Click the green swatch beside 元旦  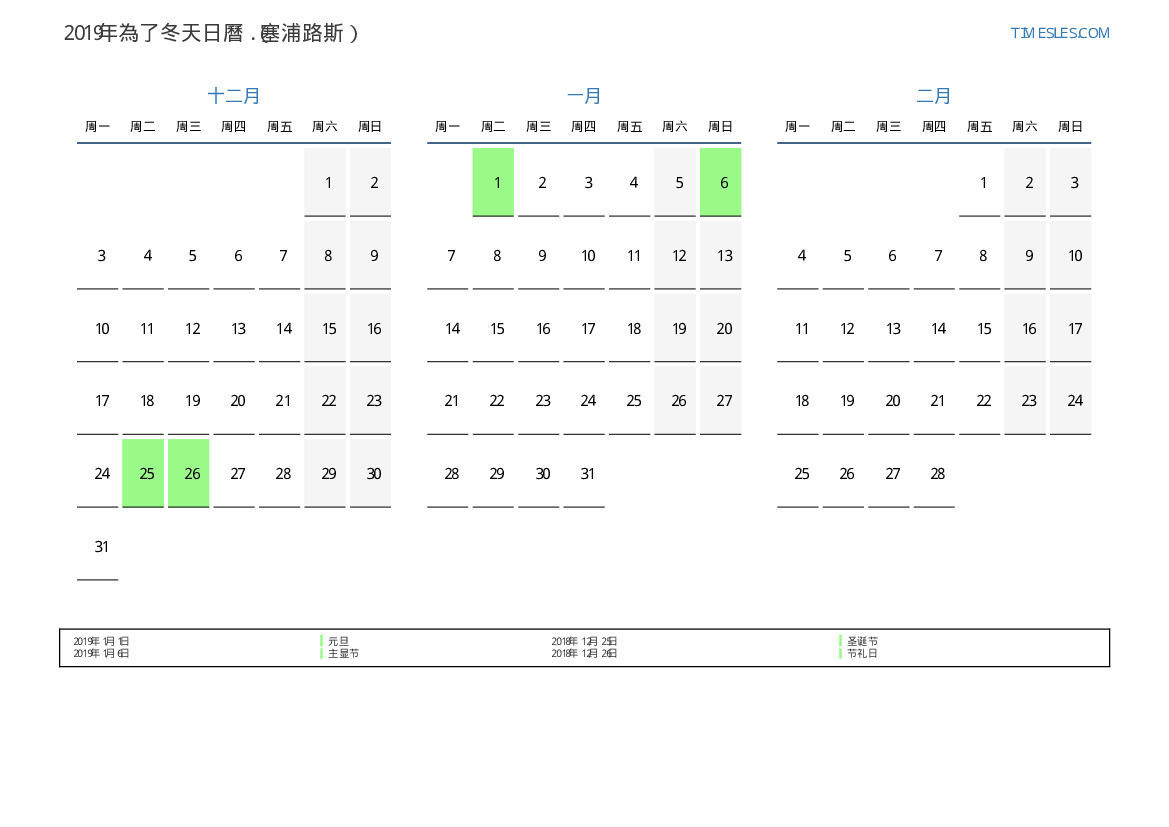[x=321, y=641]
